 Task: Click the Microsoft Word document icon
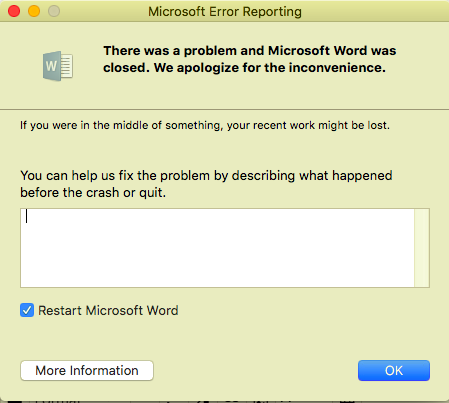(x=58, y=66)
